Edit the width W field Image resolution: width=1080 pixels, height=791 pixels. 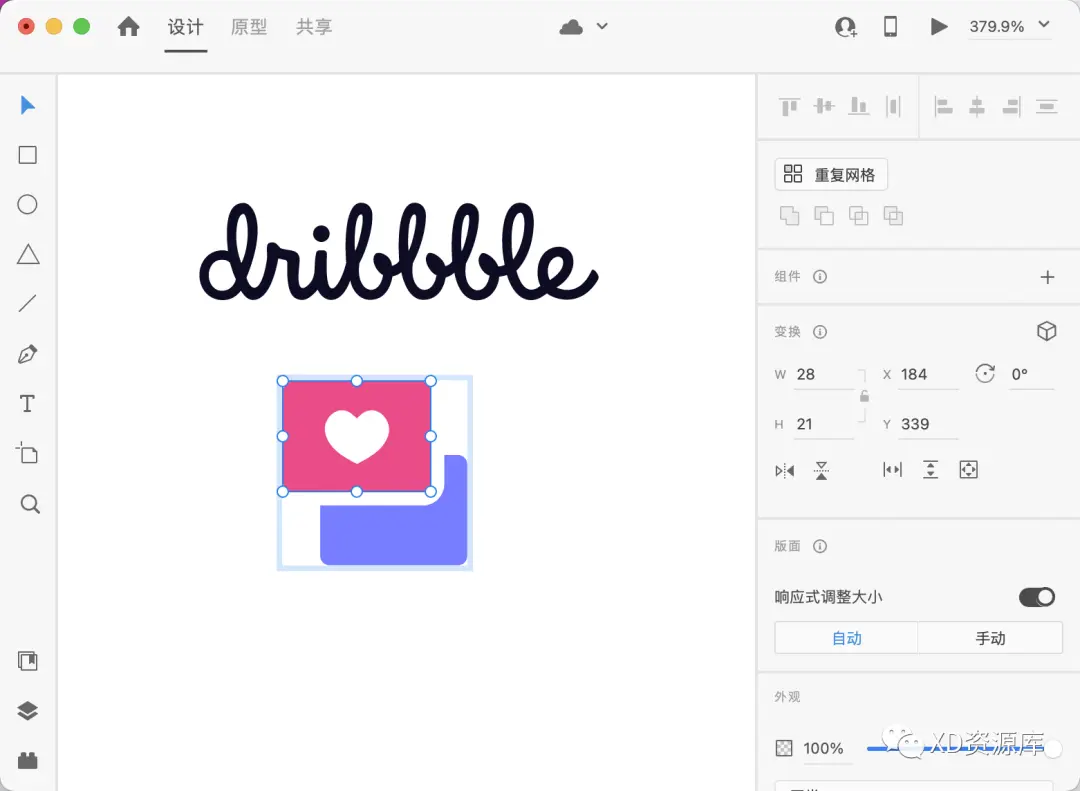(x=824, y=374)
